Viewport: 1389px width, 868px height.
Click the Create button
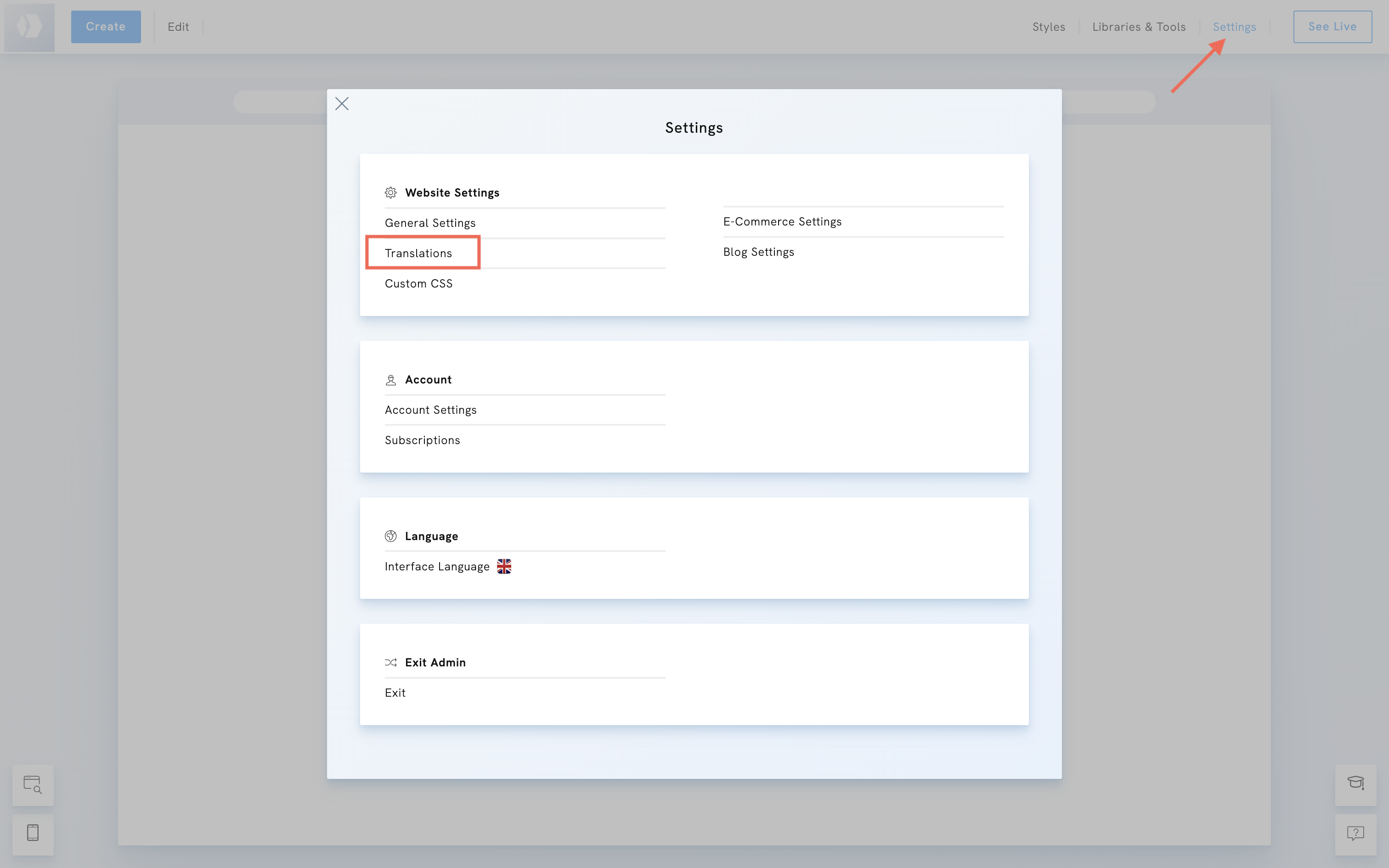click(106, 27)
